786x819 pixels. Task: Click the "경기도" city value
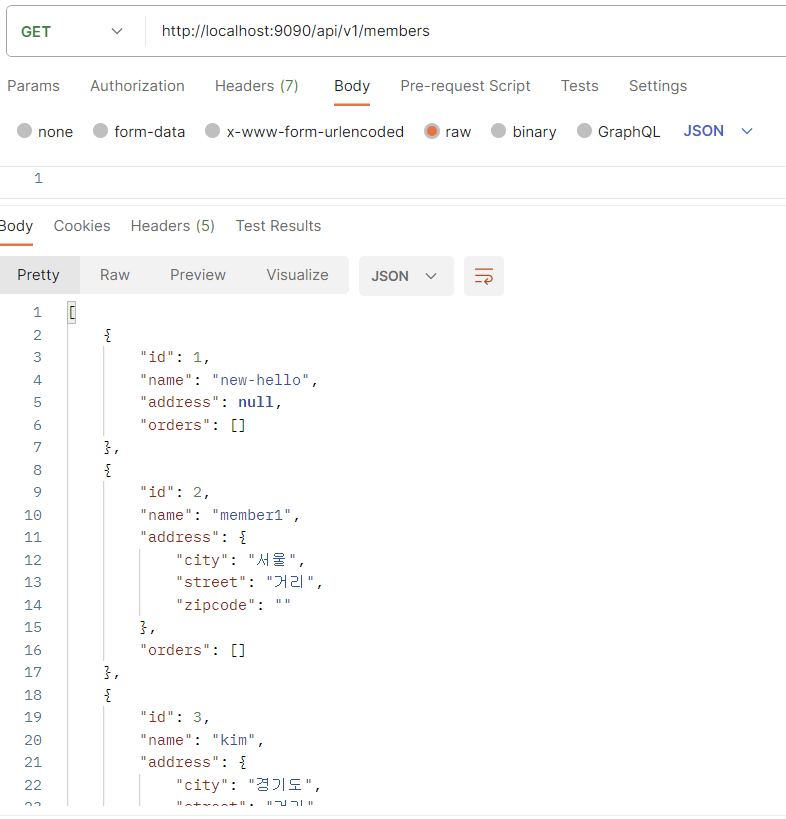pos(280,785)
